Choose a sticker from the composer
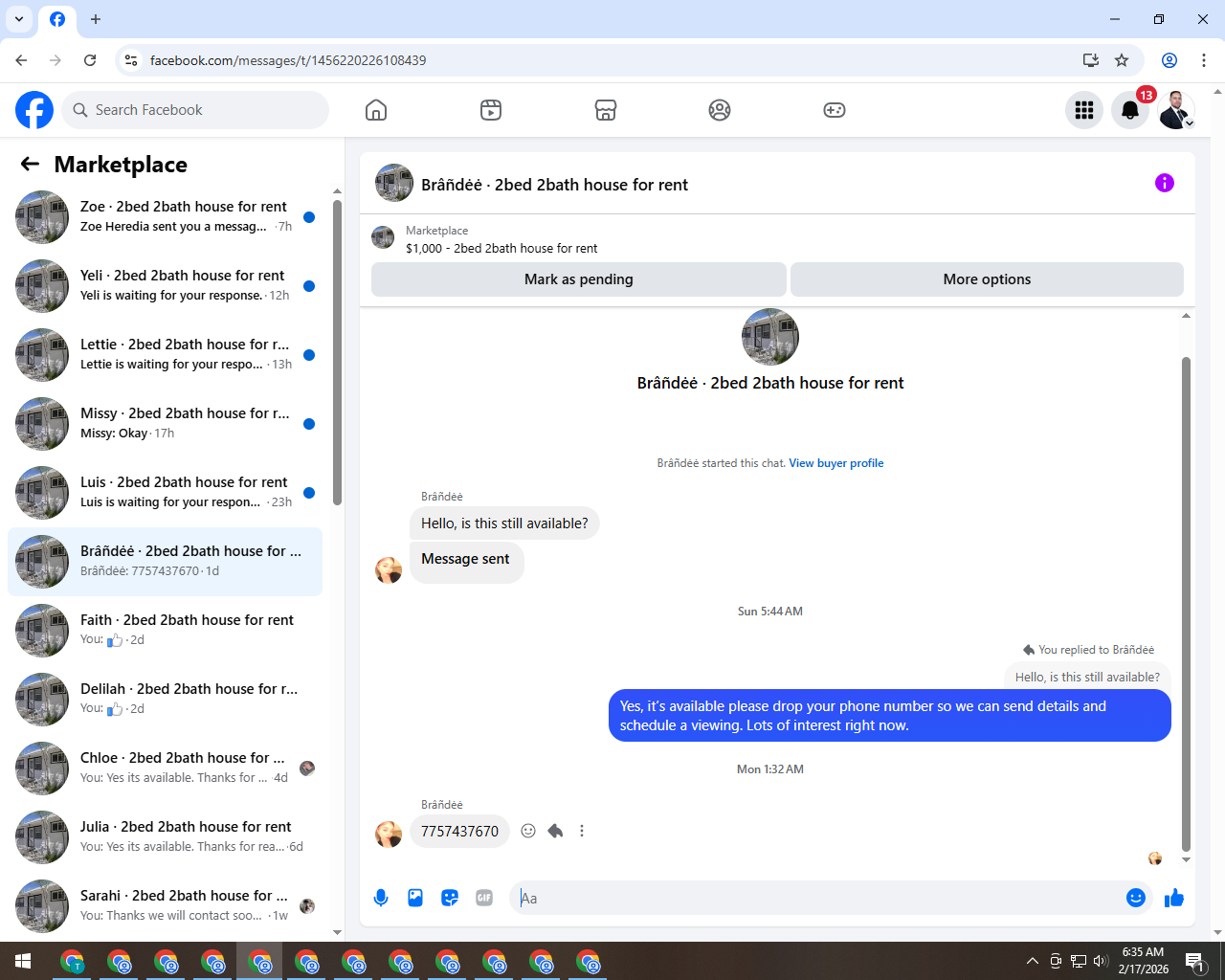This screenshot has height=980, width=1225. pyautogui.click(x=450, y=898)
